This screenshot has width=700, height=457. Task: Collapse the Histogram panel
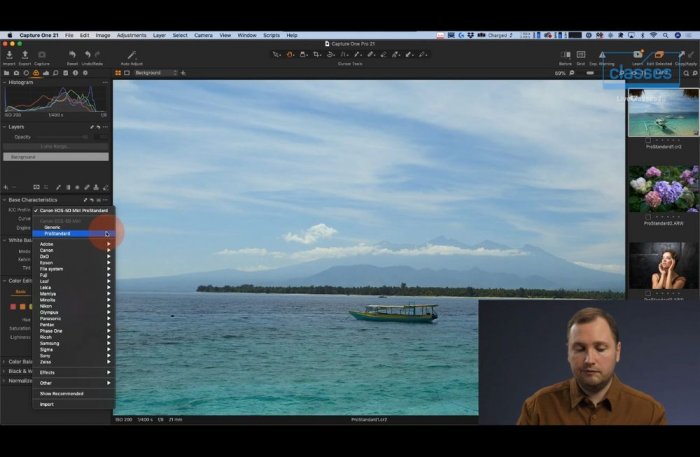point(4,82)
